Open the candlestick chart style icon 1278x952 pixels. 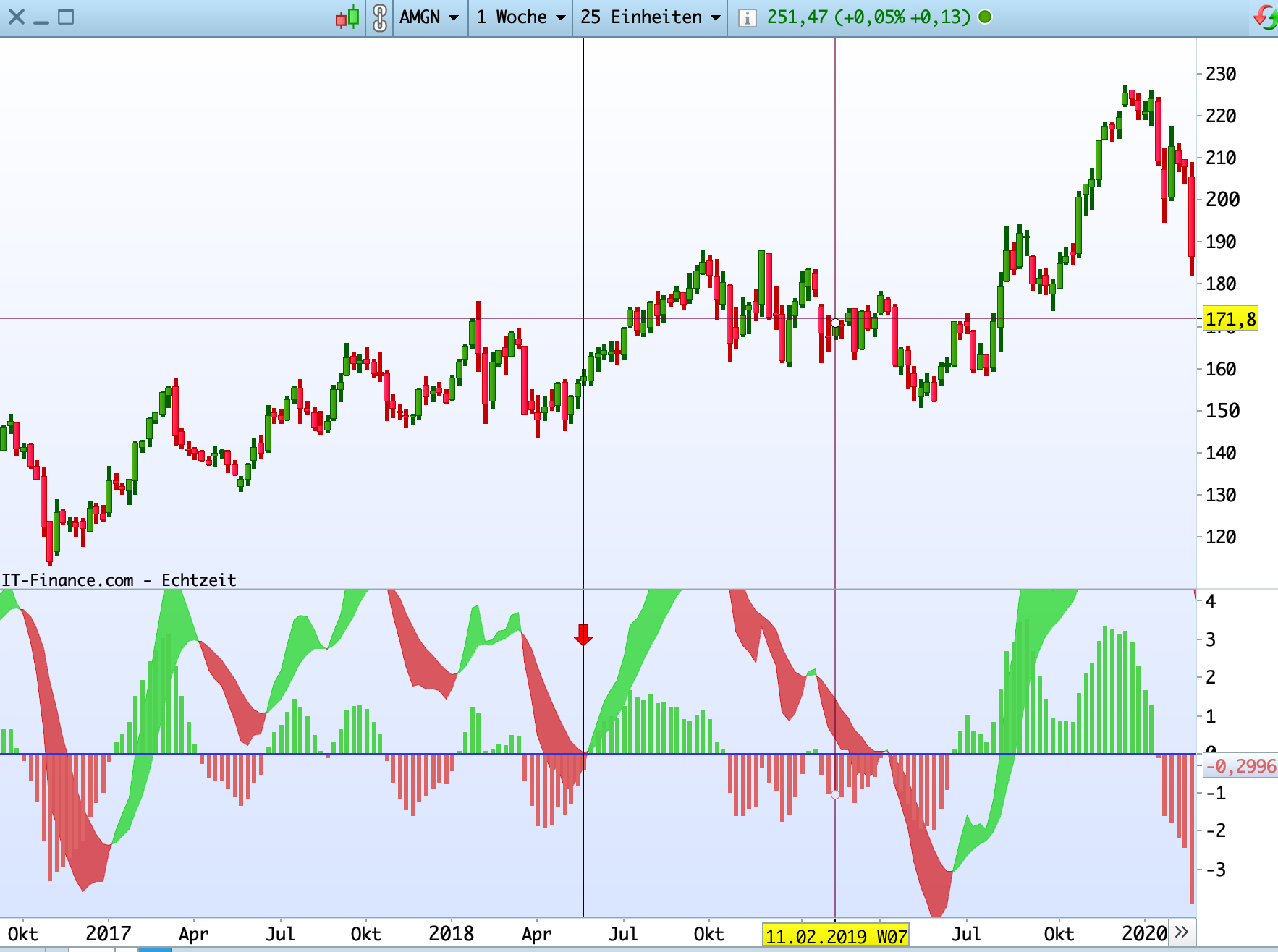click(347, 17)
